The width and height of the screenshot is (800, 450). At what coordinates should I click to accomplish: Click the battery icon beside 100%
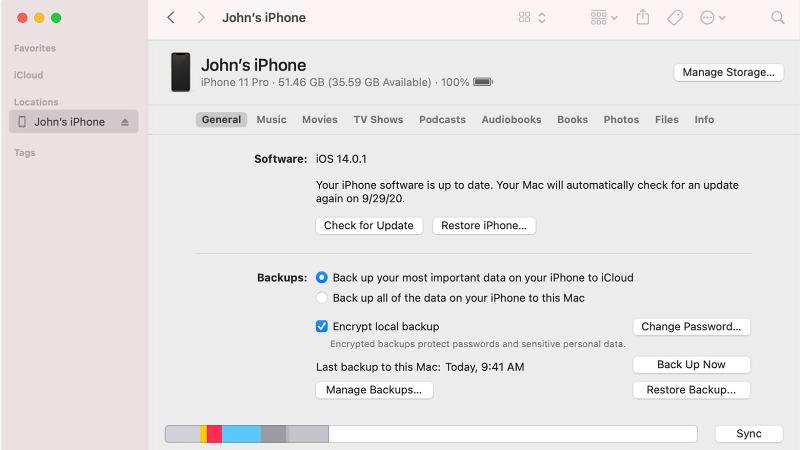click(x=483, y=82)
